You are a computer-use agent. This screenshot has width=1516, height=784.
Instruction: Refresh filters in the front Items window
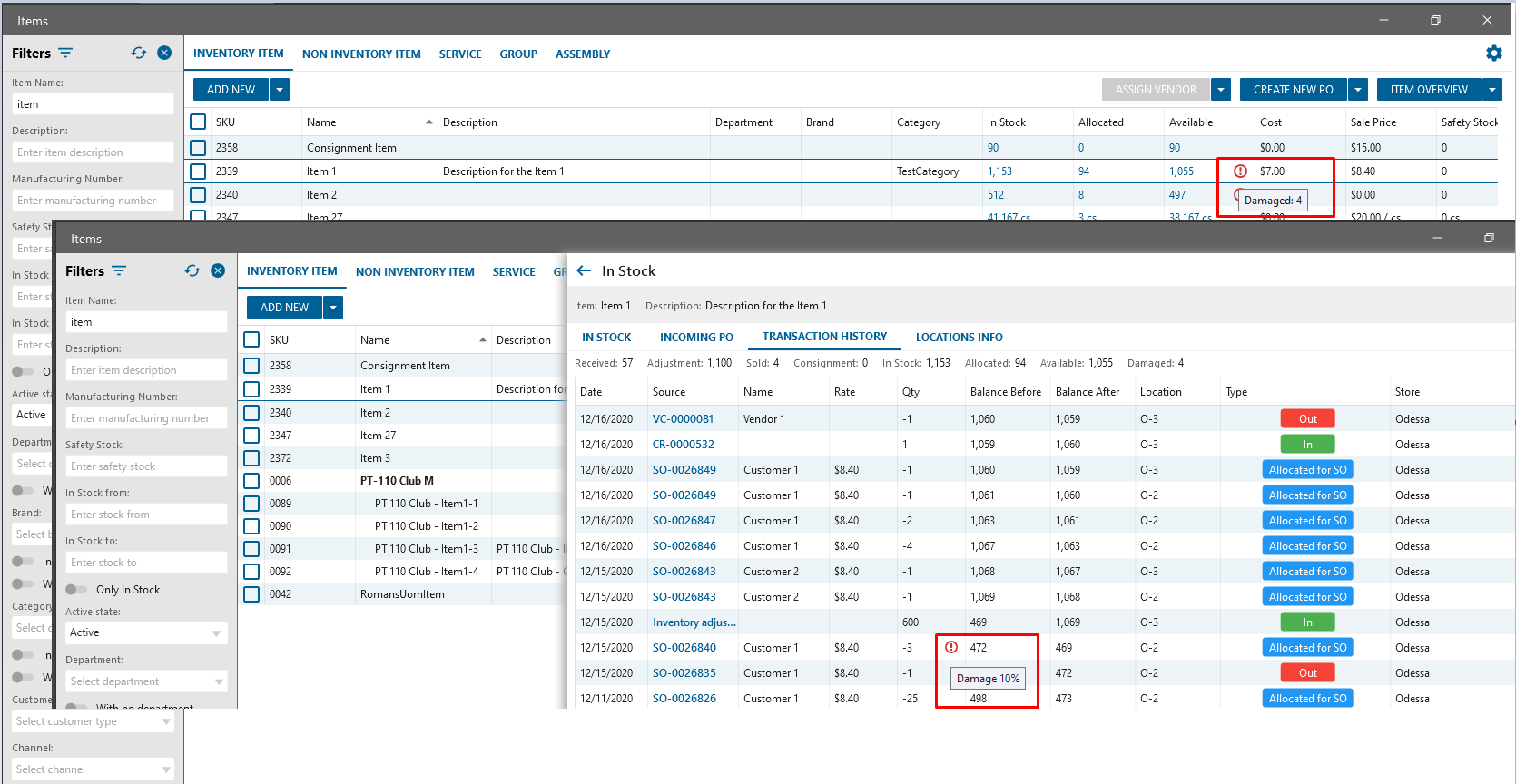point(192,271)
